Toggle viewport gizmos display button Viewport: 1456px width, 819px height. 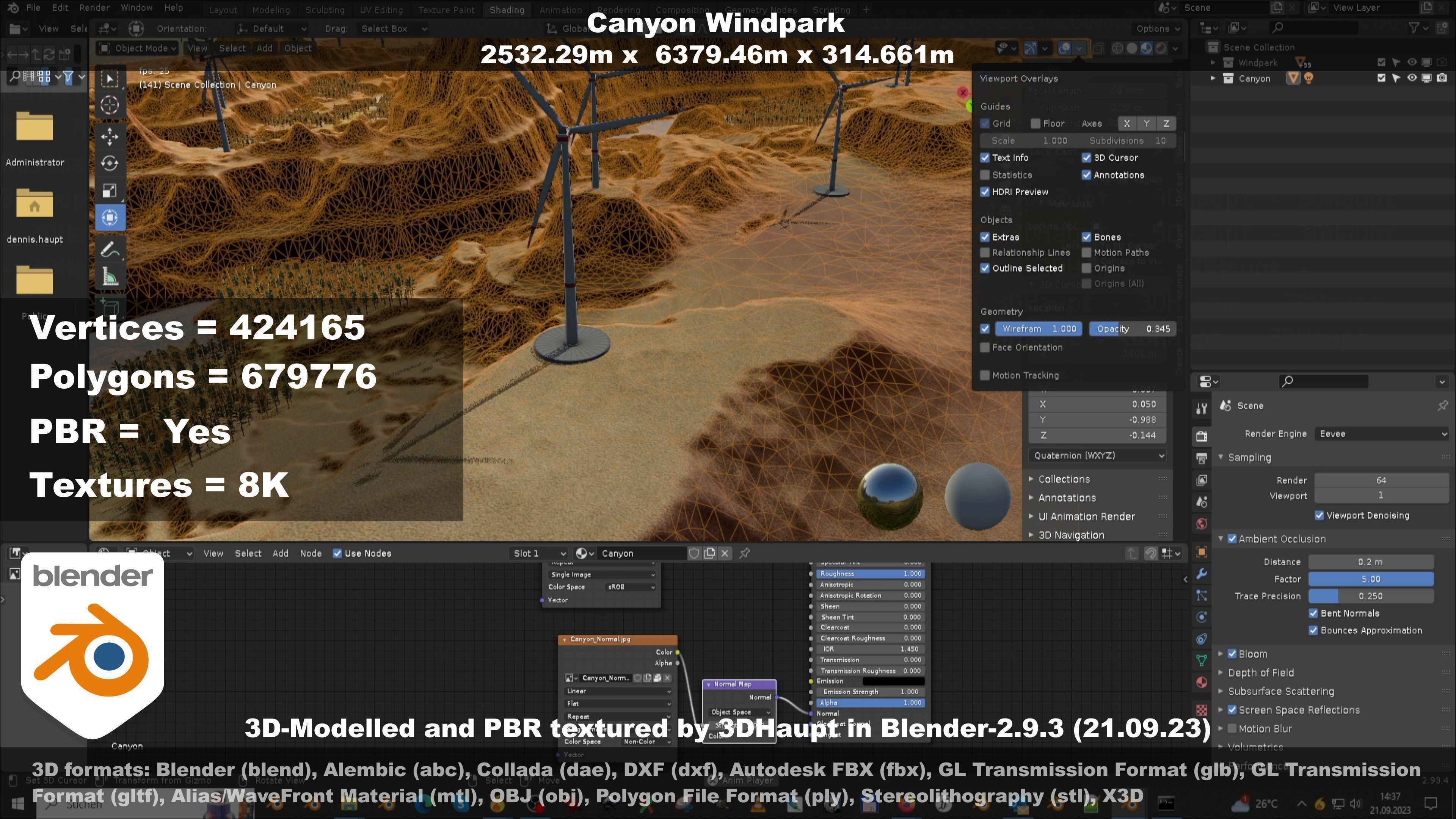click(1031, 48)
